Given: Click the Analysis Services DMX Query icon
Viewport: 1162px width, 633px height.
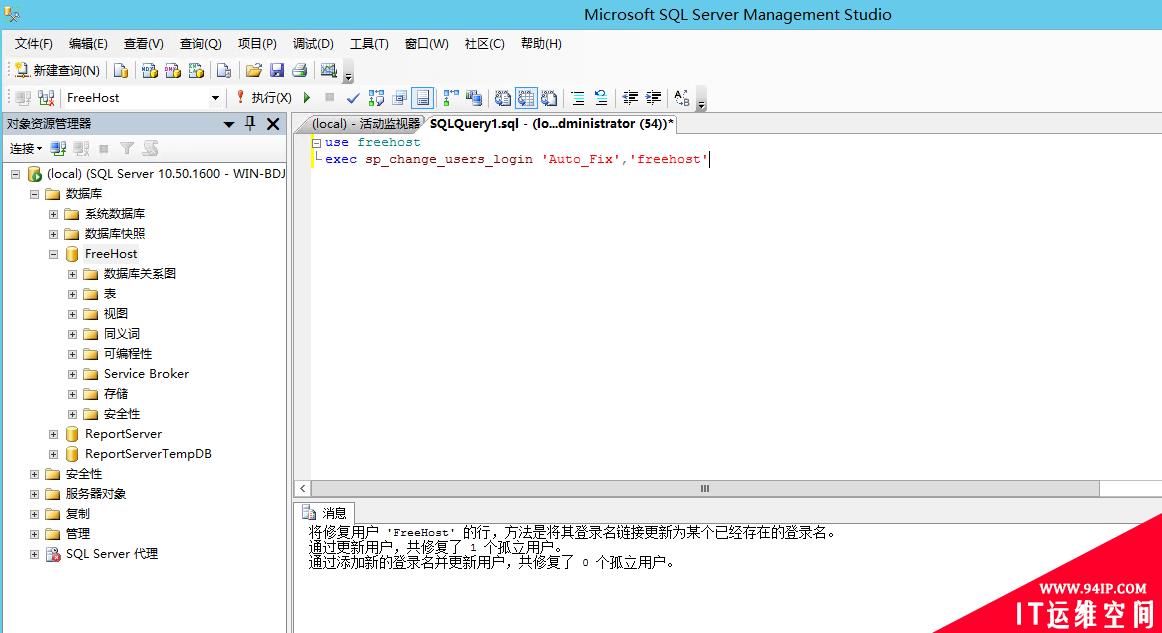Looking at the screenshot, I should (x=173, y=70).
